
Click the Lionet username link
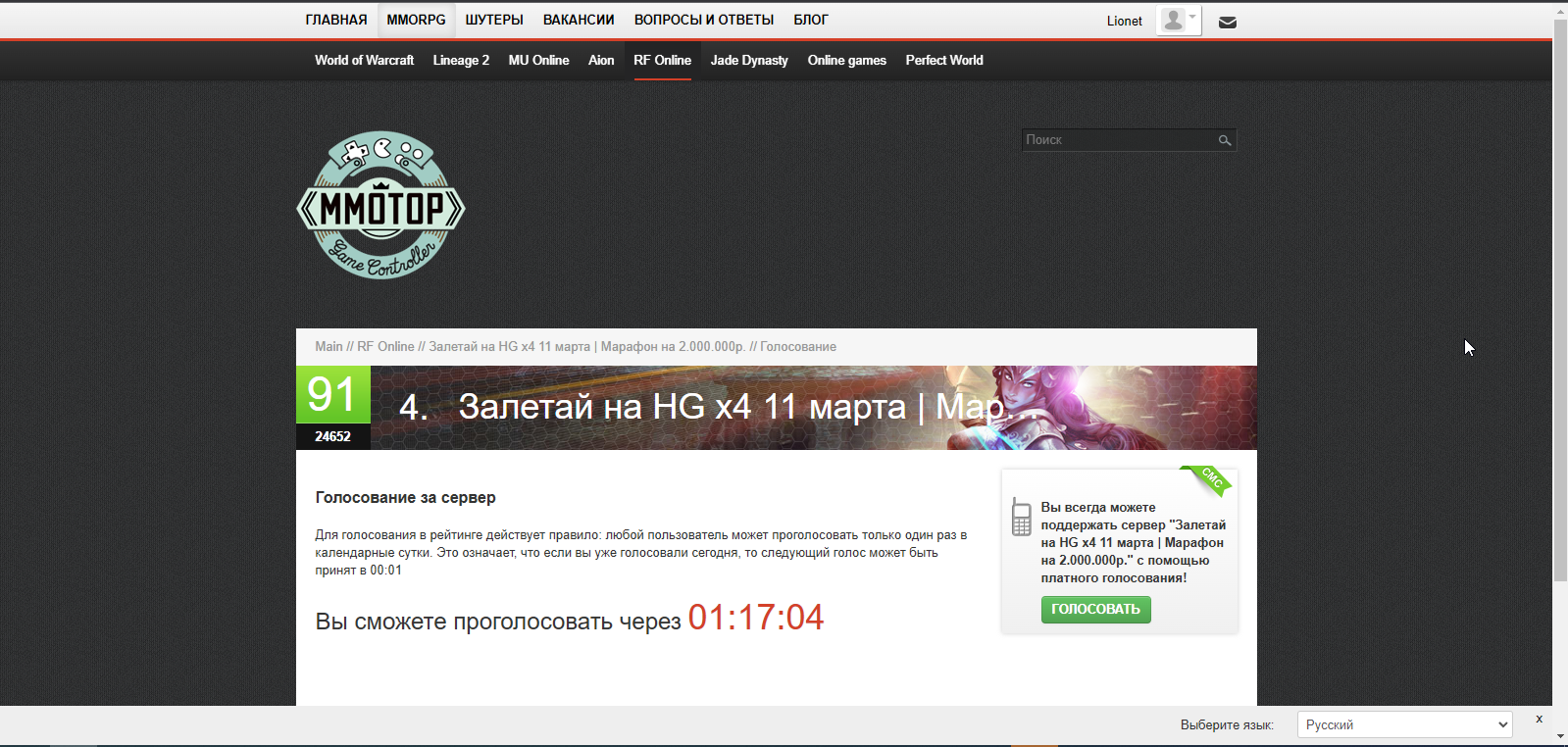click(x=1124, y=21)
